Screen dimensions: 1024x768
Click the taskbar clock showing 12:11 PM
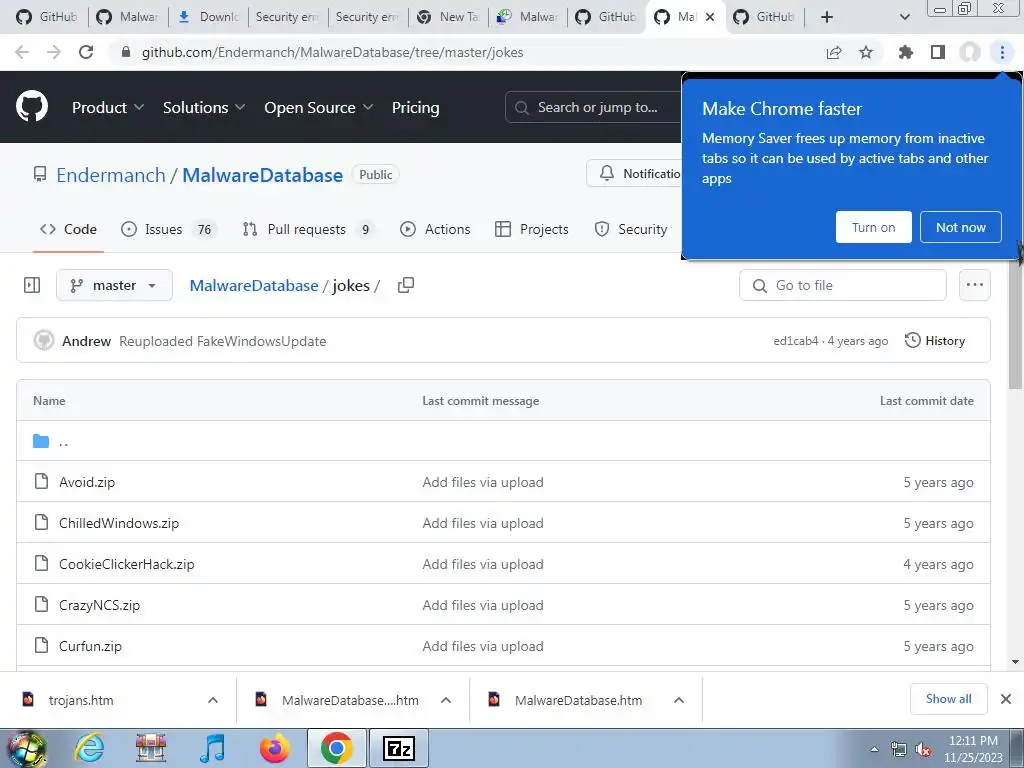972,749
